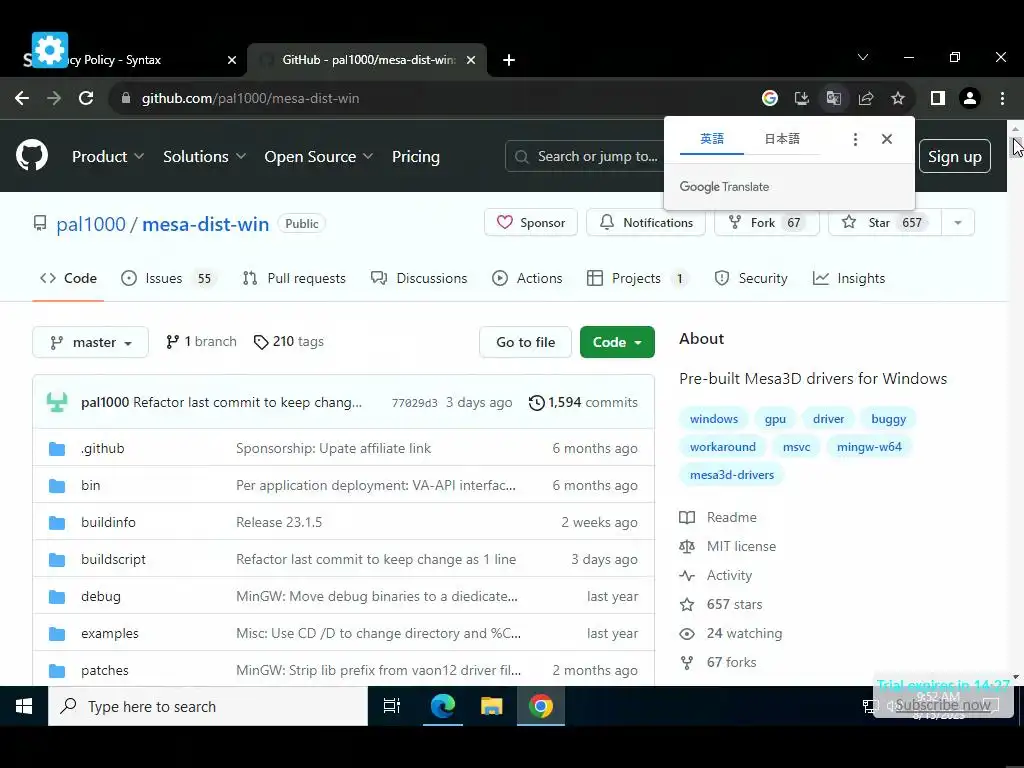This screenshot has width=1024, height=768.
Task: Click the Windows taskbar search box
Action: pos(208,706)
